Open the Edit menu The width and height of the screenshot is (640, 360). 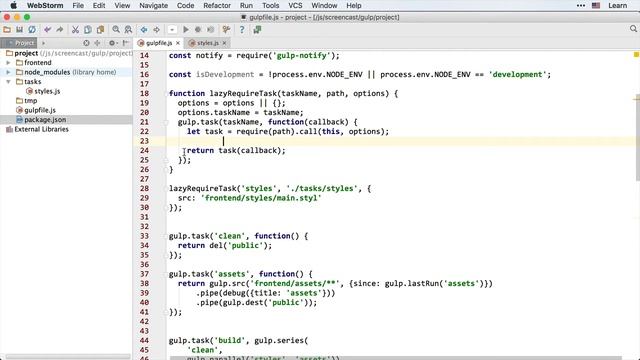[99, 5]
